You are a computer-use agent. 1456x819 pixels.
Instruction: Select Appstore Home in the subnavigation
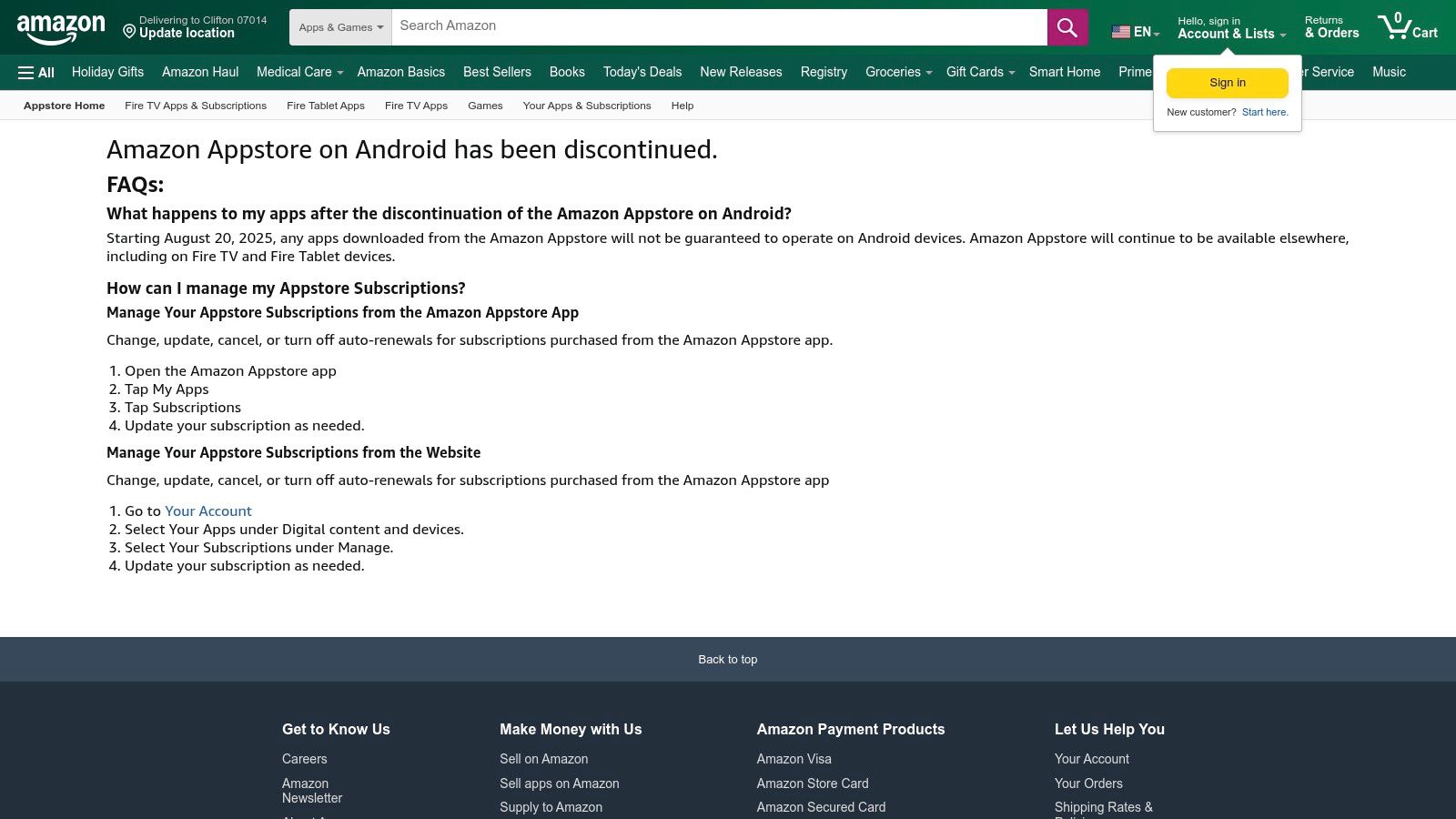63,106
